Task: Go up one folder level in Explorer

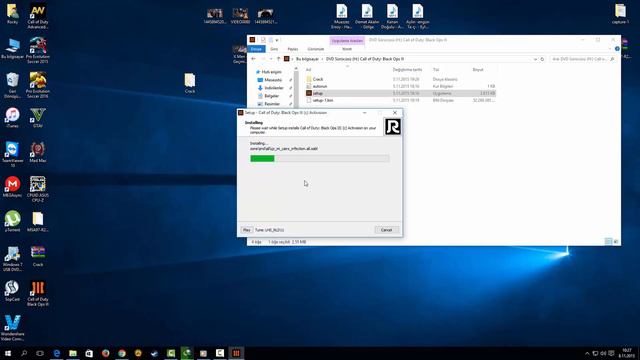Action: [x=278, y=59]
